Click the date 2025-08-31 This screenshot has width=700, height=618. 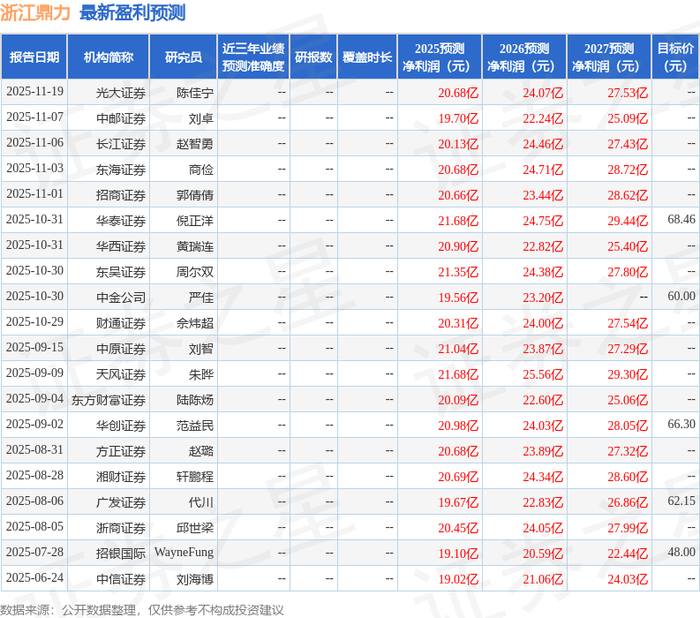35,450
